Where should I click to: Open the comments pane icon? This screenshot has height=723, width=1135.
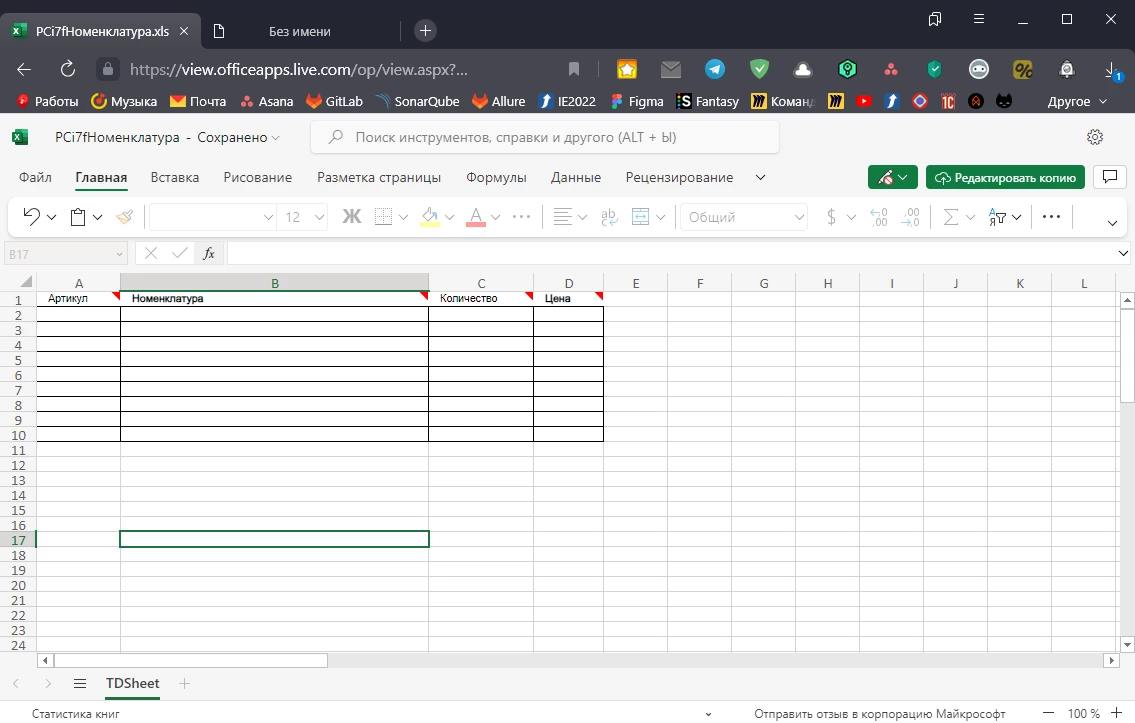coord(1109,177)
